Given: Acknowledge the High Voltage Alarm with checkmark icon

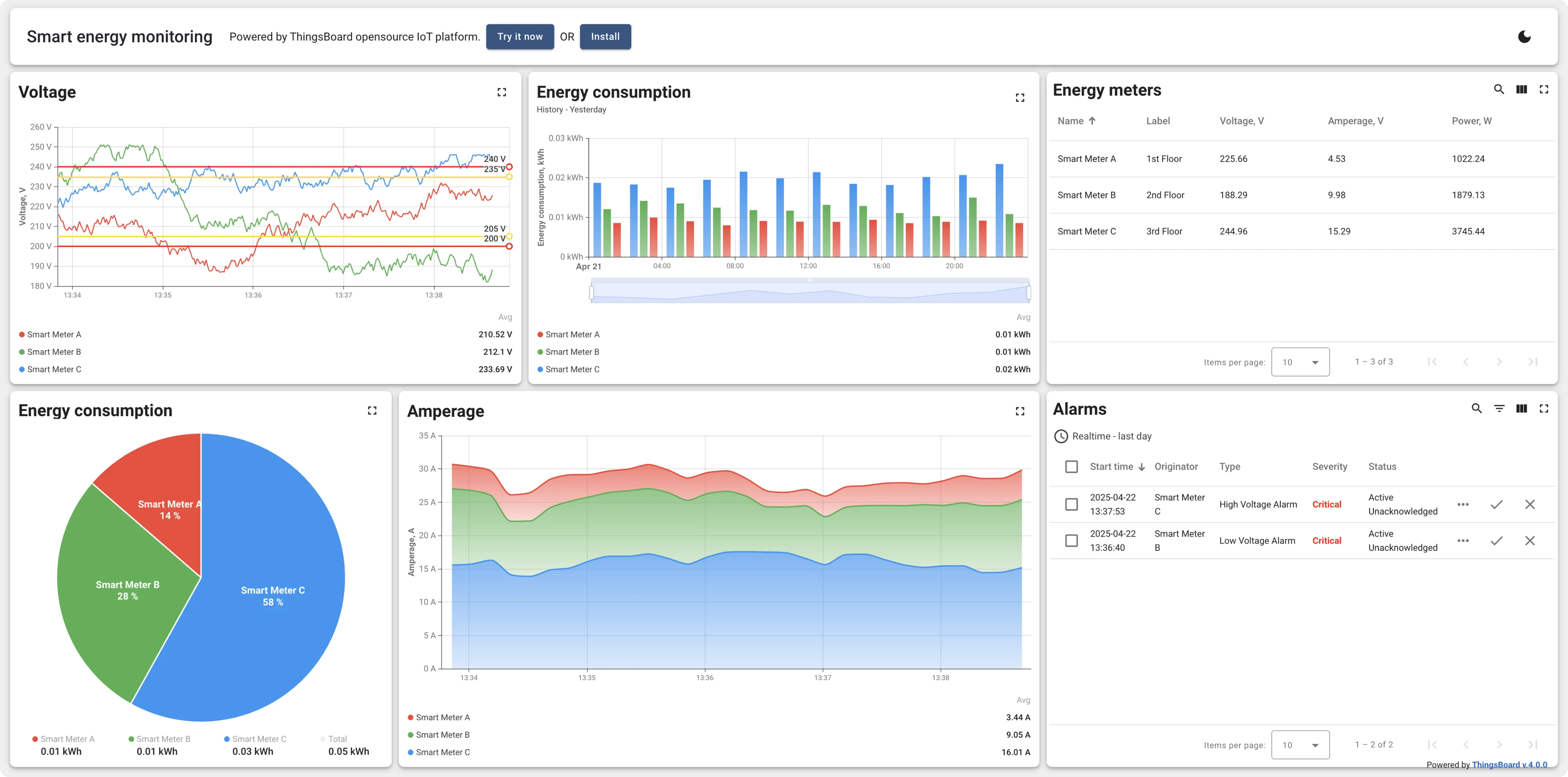Looking at the screenshot, I should pyautogui.click(x=1497, y=504).
